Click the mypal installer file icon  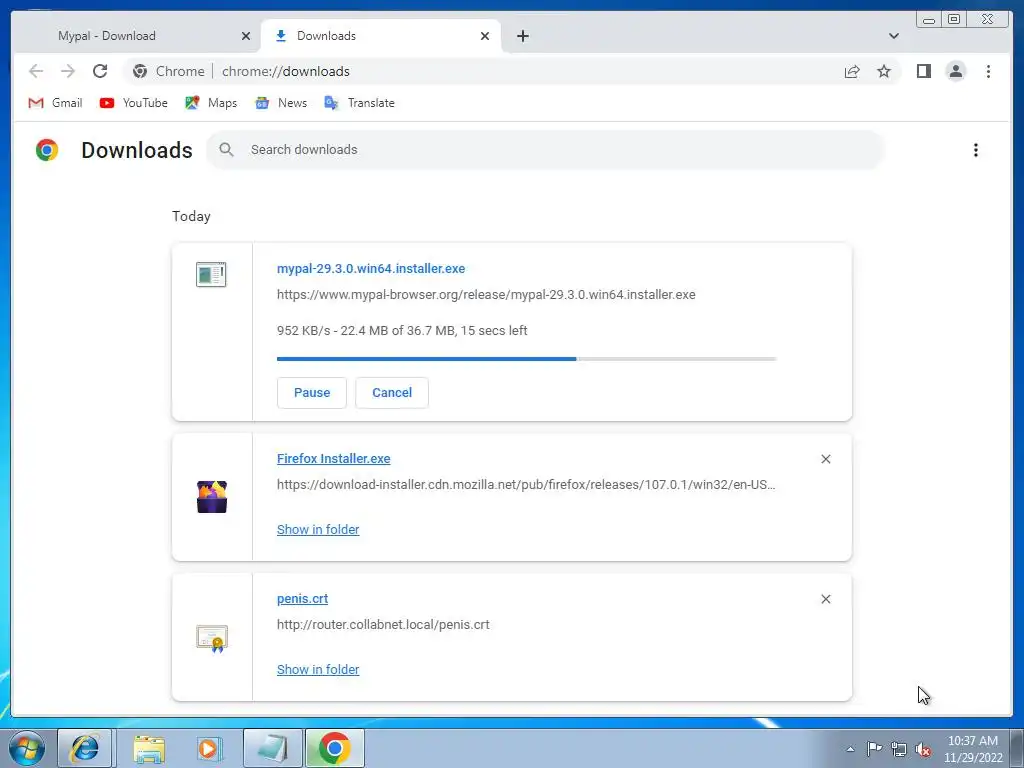(x=211, y=274)
